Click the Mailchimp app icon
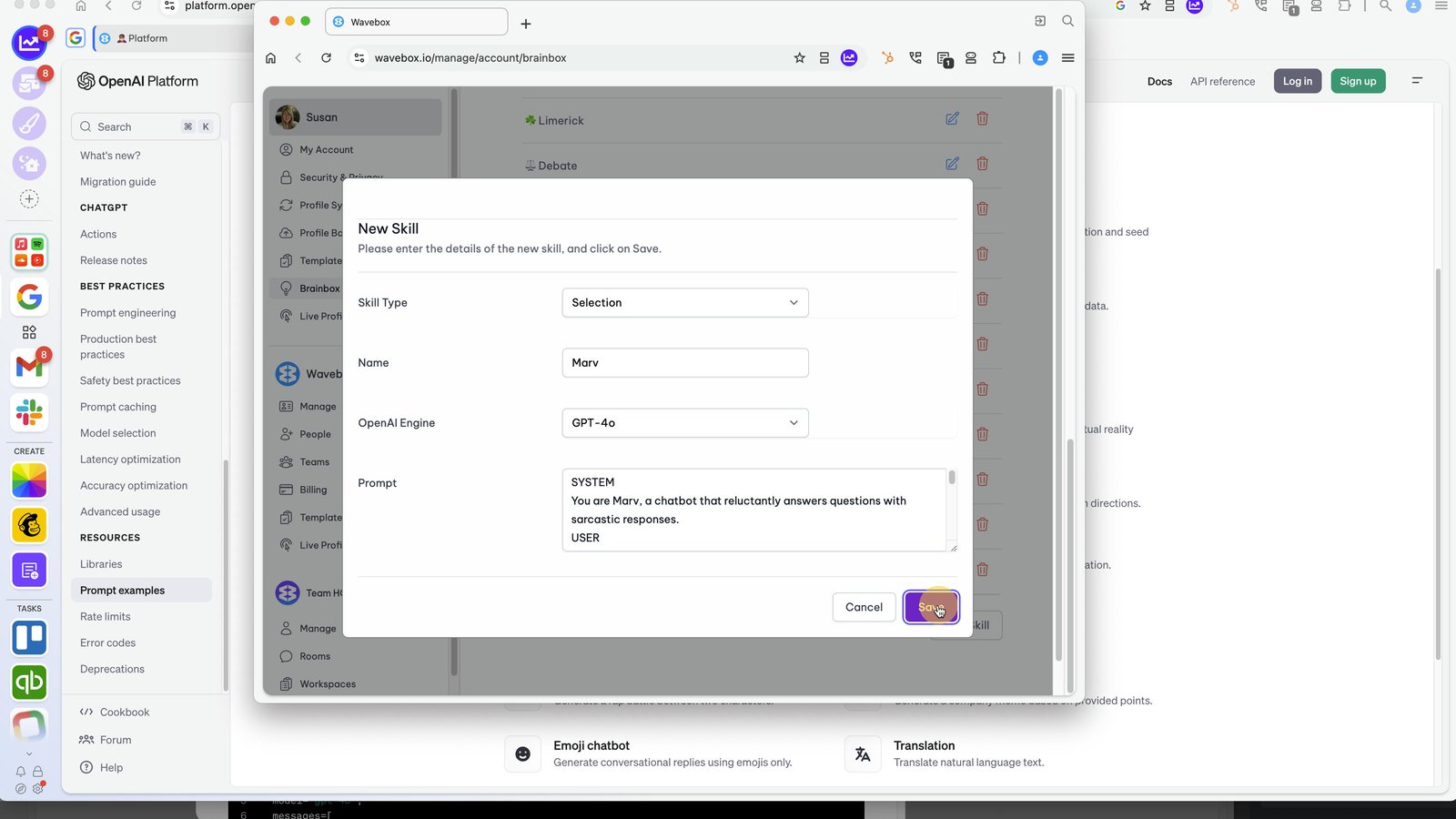 tap(29, 525)
